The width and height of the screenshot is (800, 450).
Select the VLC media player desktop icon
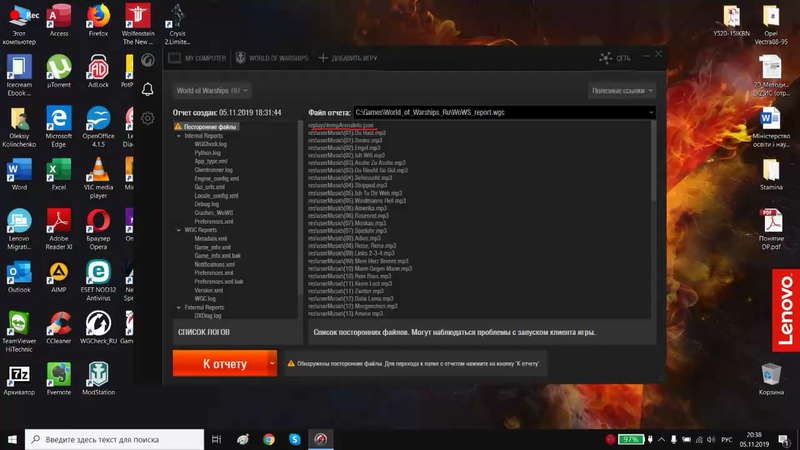(x=98, y=178)
